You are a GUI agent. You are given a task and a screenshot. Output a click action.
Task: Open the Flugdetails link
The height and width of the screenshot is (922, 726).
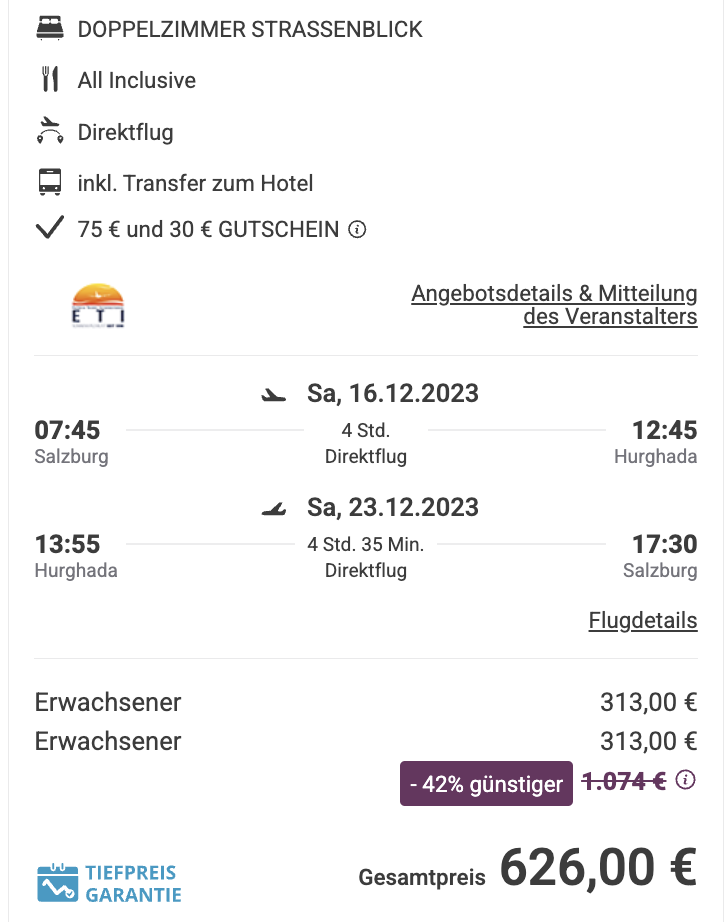[x=643, y=620]
